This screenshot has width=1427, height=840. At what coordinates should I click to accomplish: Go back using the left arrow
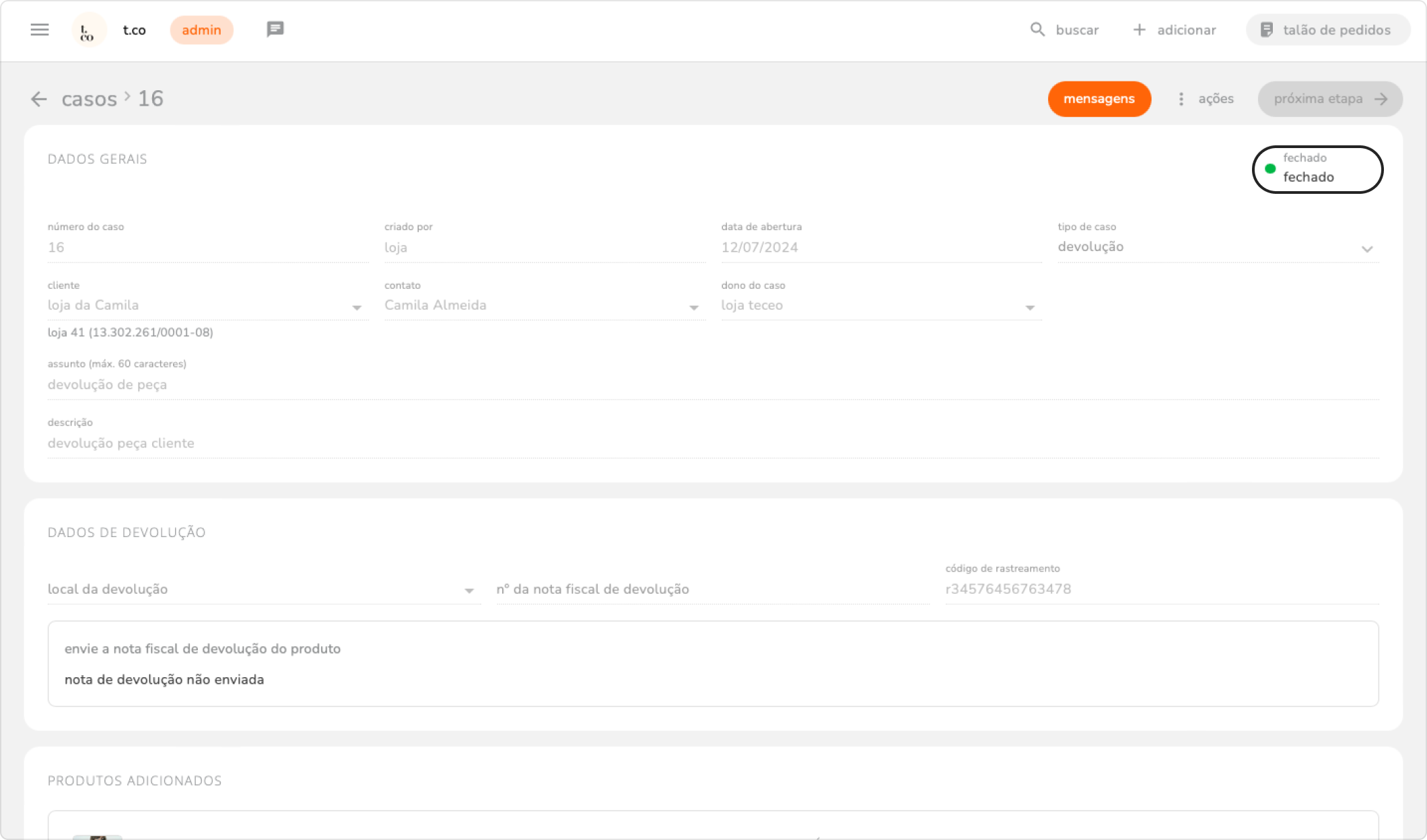(x=39, y=99)
